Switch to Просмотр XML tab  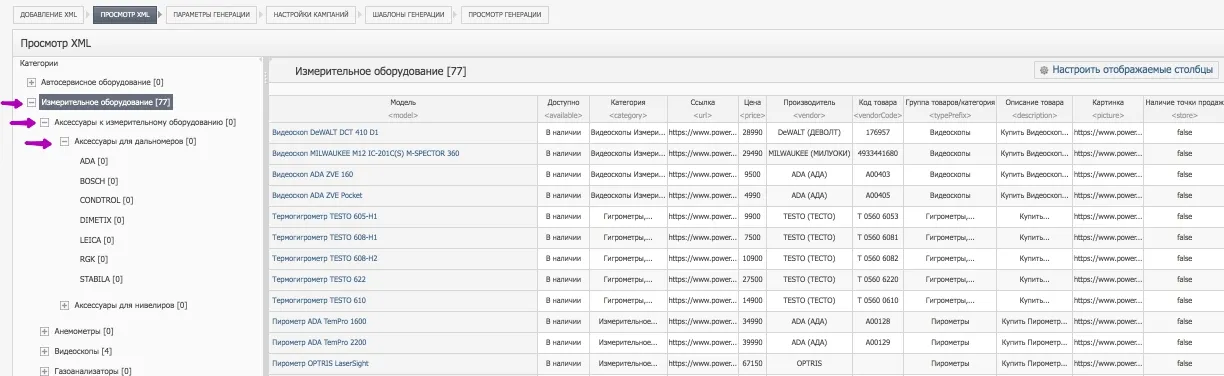[x=125, y=15]
